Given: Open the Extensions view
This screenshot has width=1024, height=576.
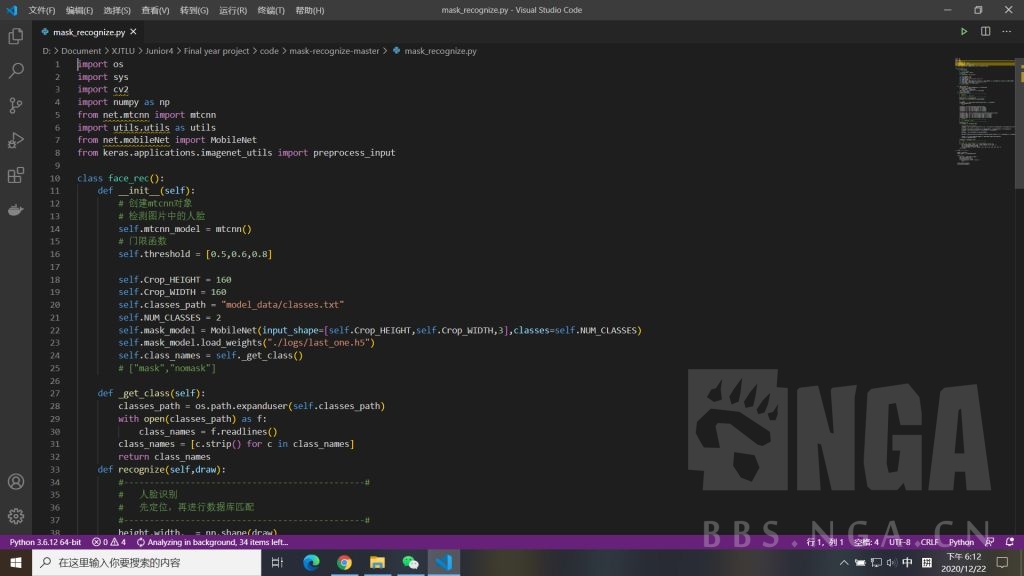Looking at the screenshot, I should [16, 175].
